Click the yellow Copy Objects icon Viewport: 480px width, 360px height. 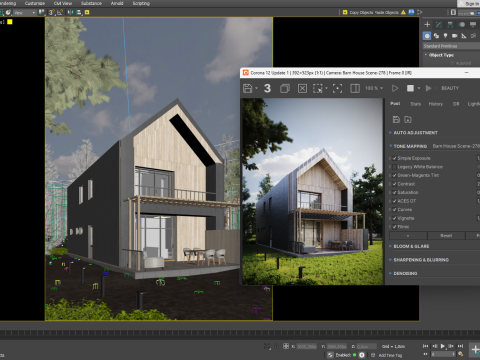[x=345, y=12]
